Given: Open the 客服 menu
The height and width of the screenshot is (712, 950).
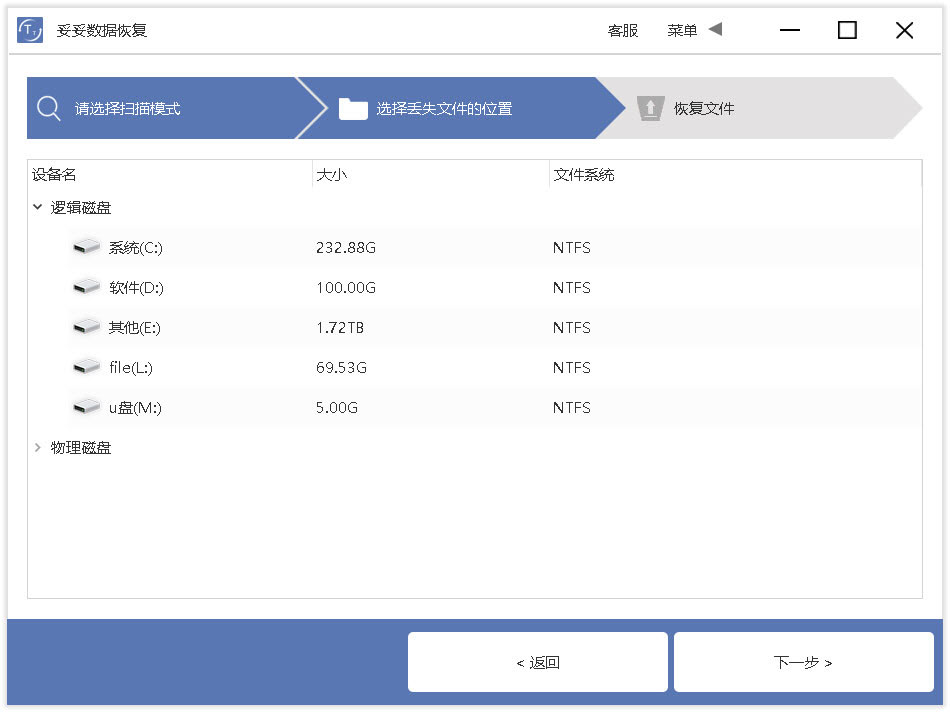Looking at the screenshot, I should [x=623, y=30].
